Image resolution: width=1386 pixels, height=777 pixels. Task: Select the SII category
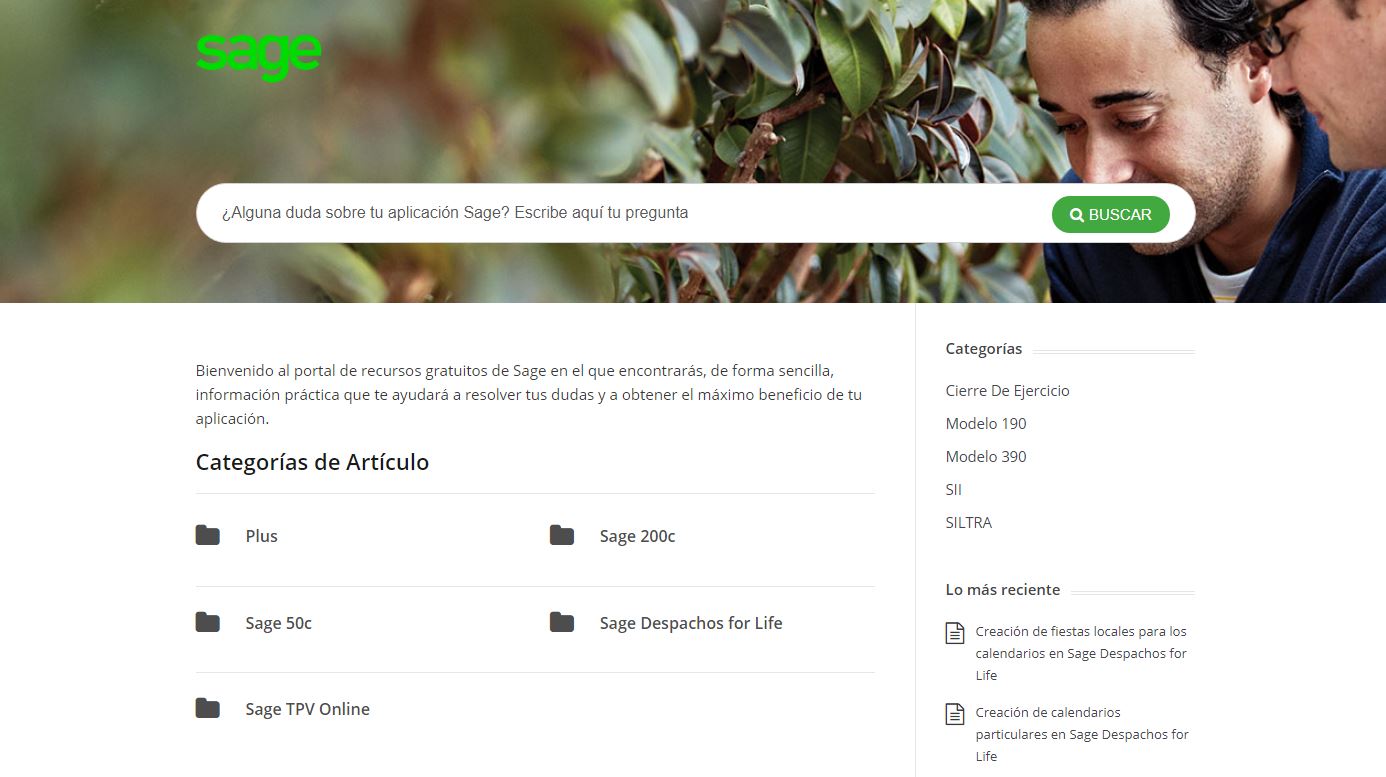click(953, 490)
